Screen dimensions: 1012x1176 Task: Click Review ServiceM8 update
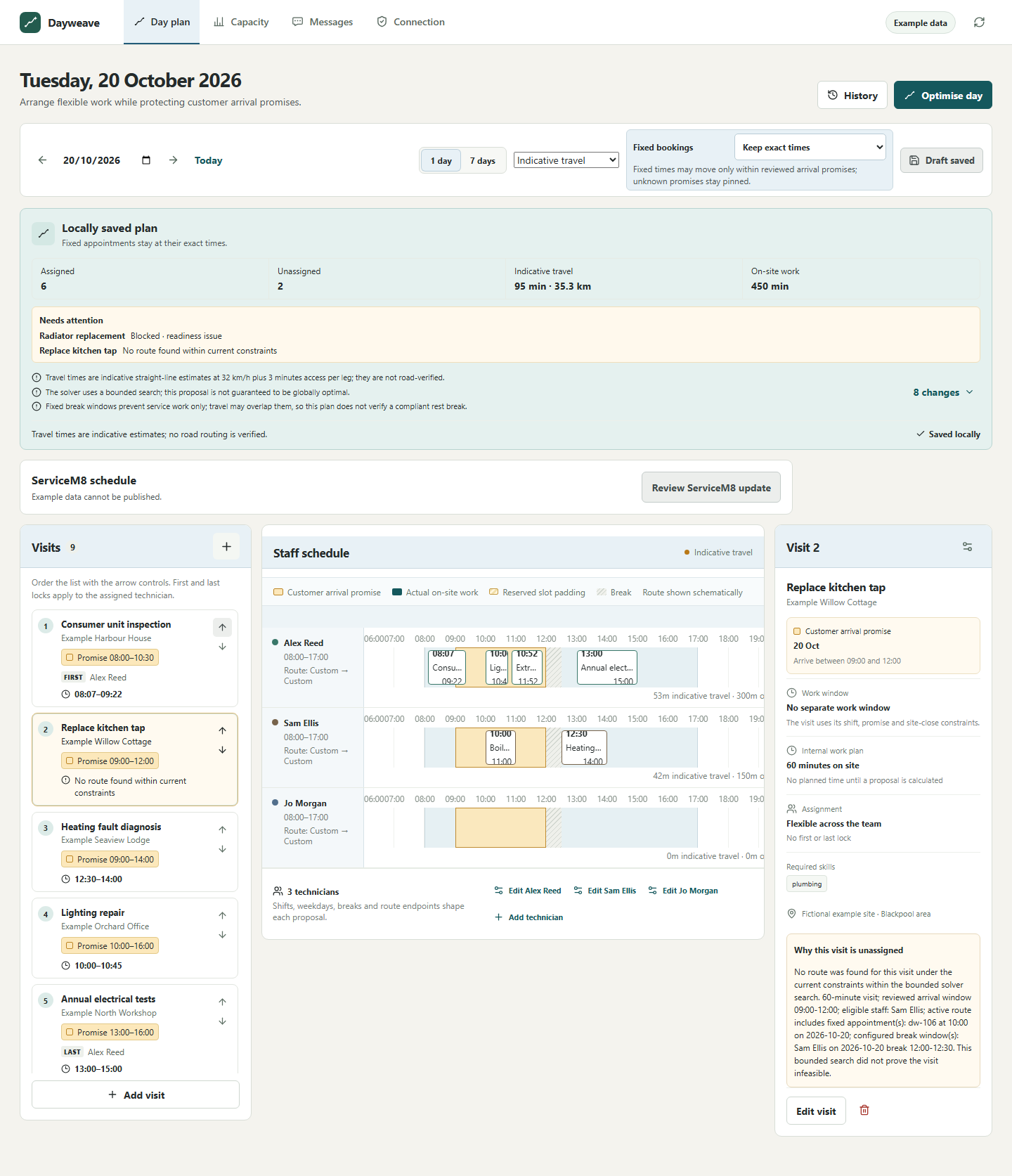click(711, 487)
